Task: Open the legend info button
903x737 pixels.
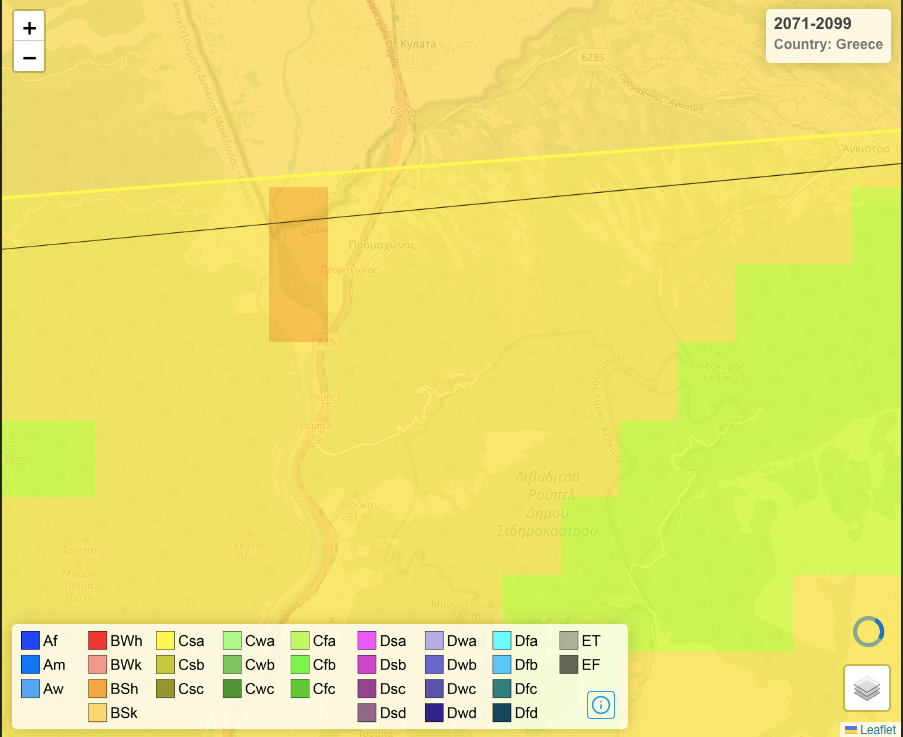Action: [x=601, y=705]
